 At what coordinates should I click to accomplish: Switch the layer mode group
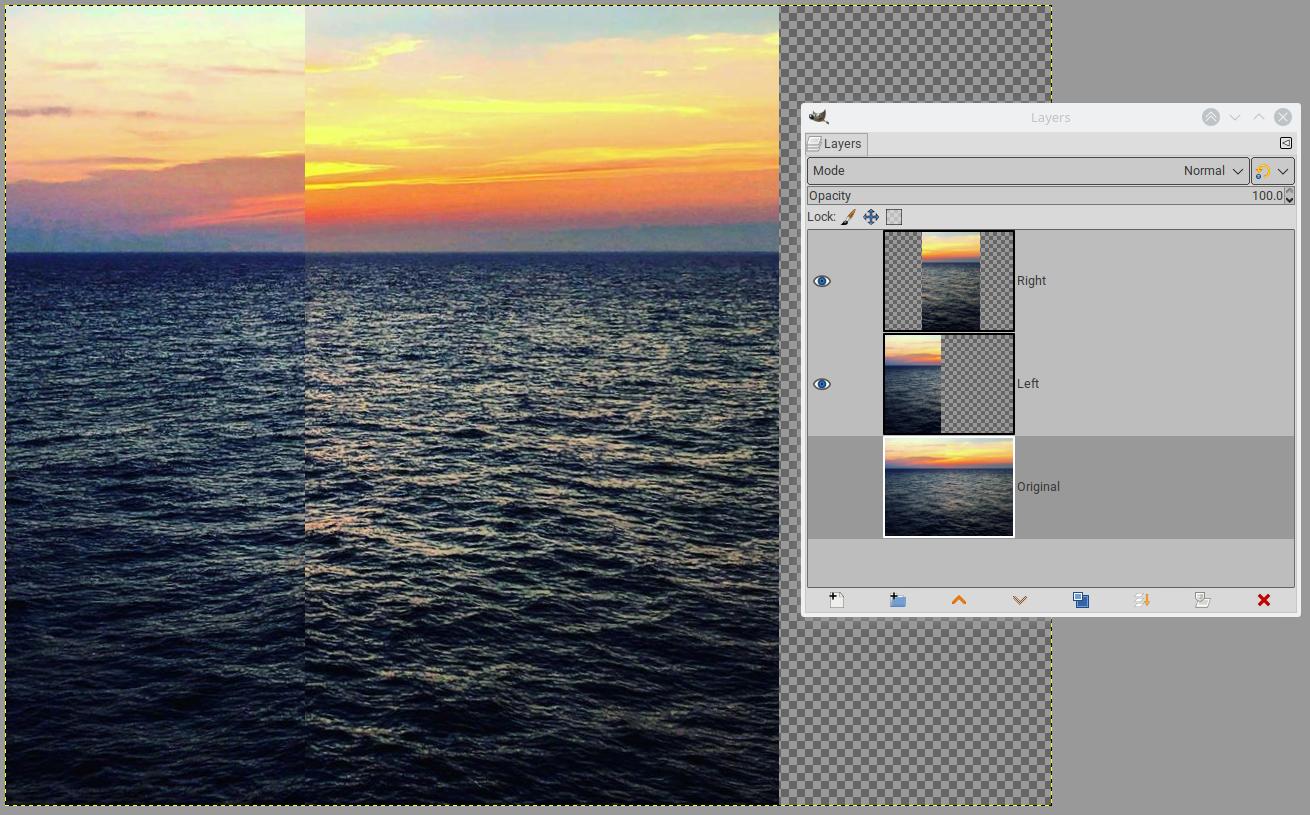[x=1273, y=171]
